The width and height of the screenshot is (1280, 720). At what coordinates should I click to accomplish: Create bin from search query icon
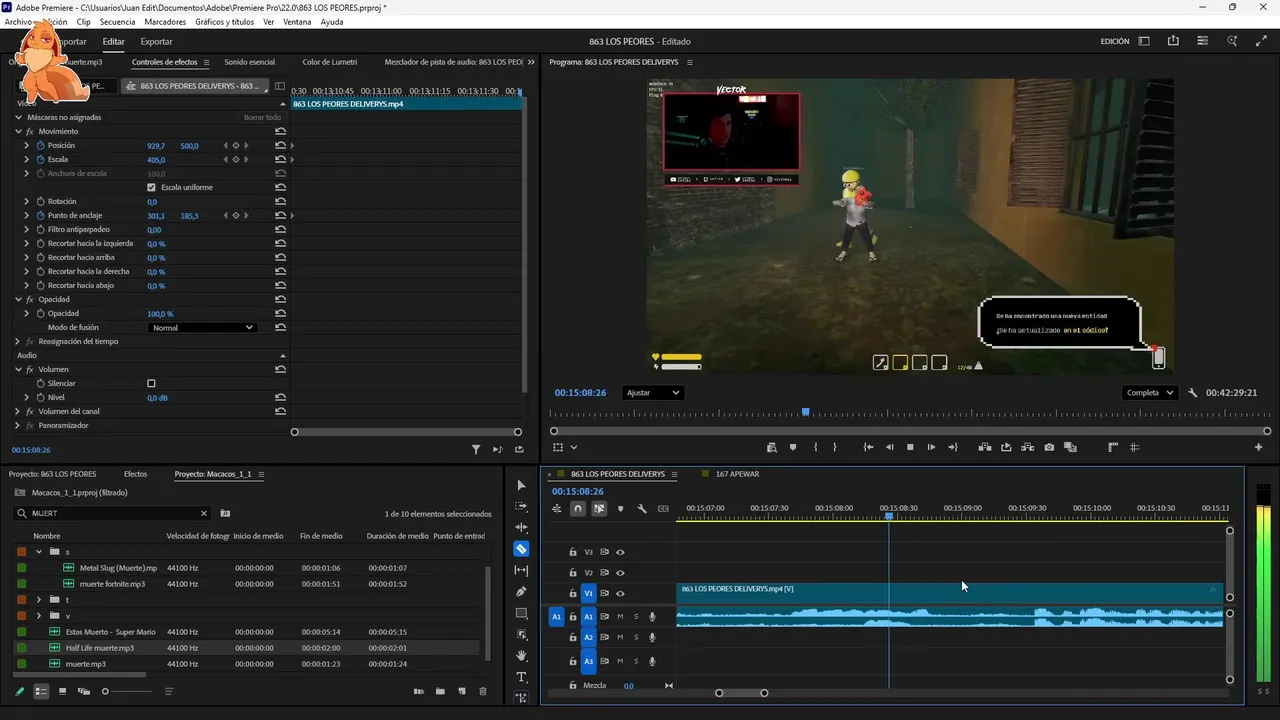coord(225,513)
